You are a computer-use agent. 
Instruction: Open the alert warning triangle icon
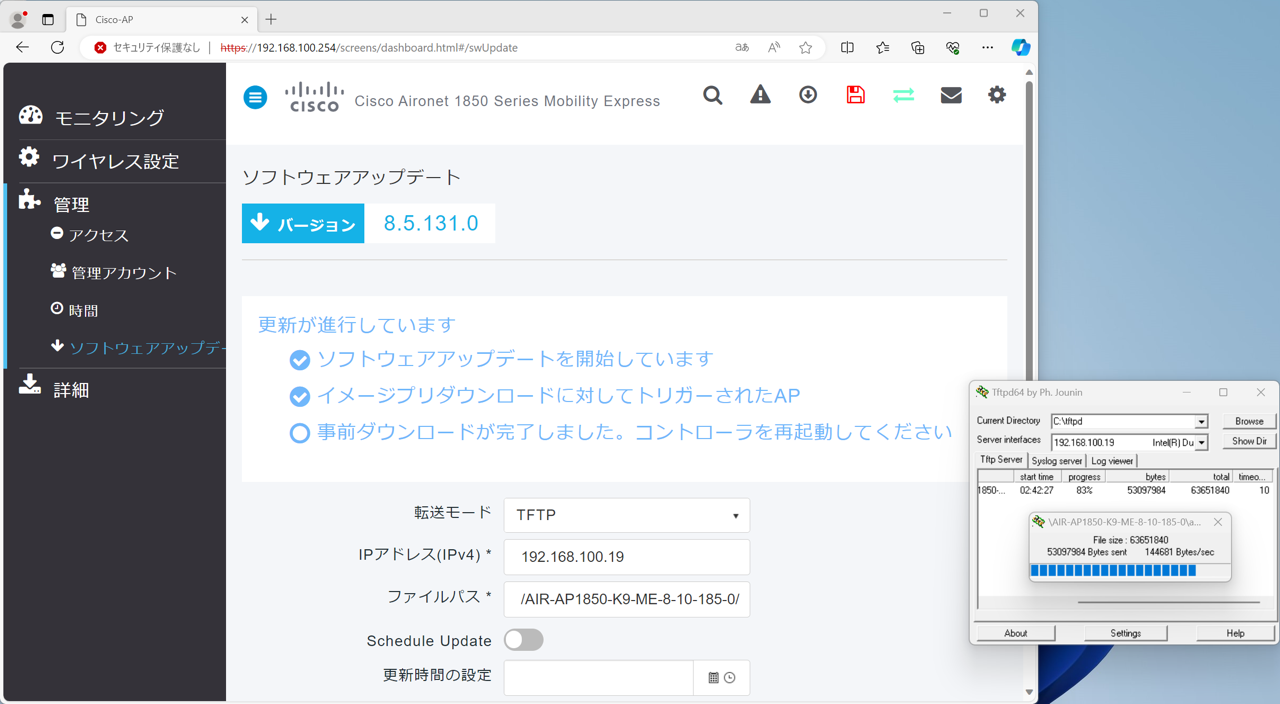click(760, 95)
